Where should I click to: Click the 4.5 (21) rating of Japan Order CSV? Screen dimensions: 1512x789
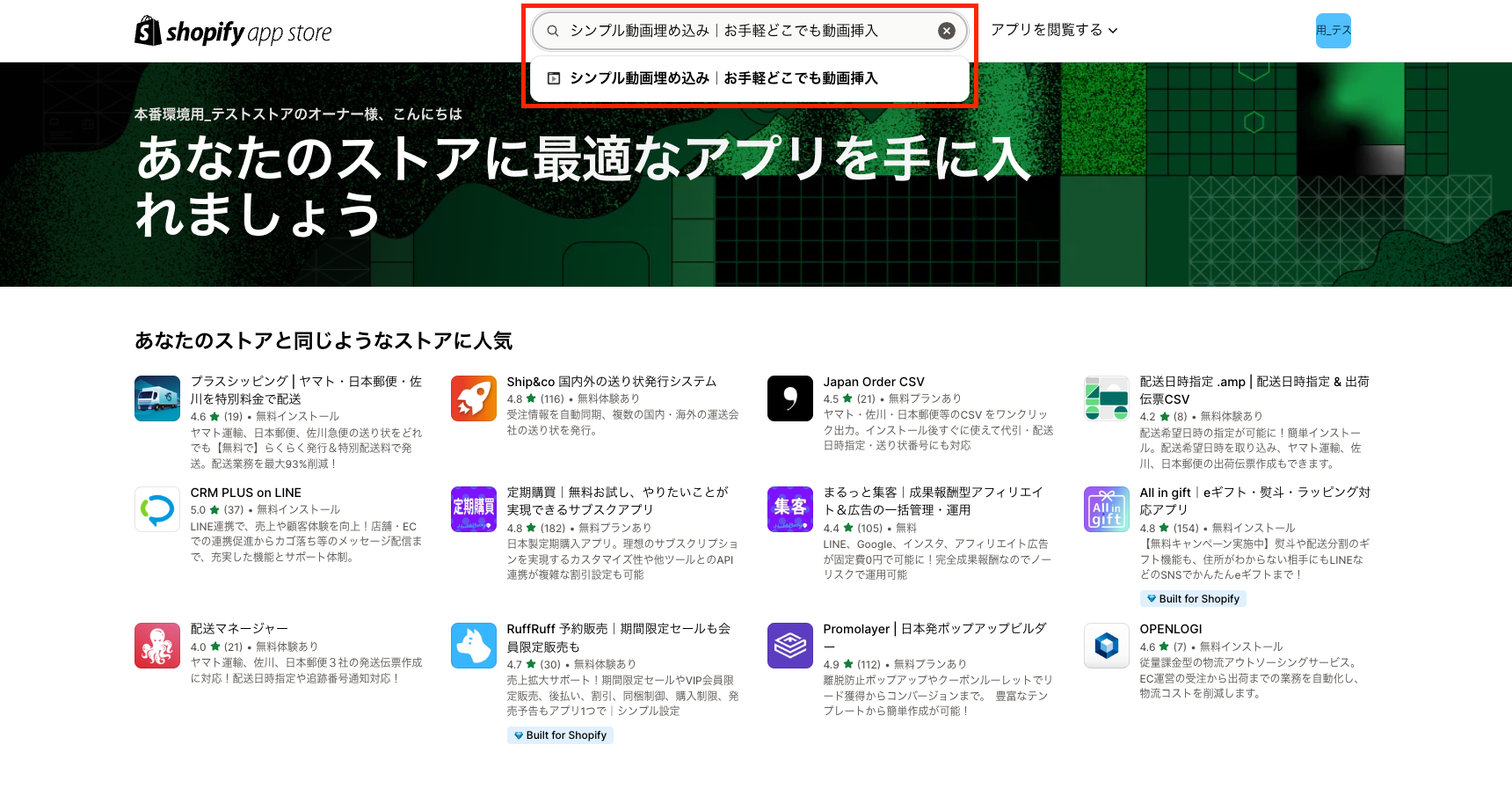click(849, 399)
